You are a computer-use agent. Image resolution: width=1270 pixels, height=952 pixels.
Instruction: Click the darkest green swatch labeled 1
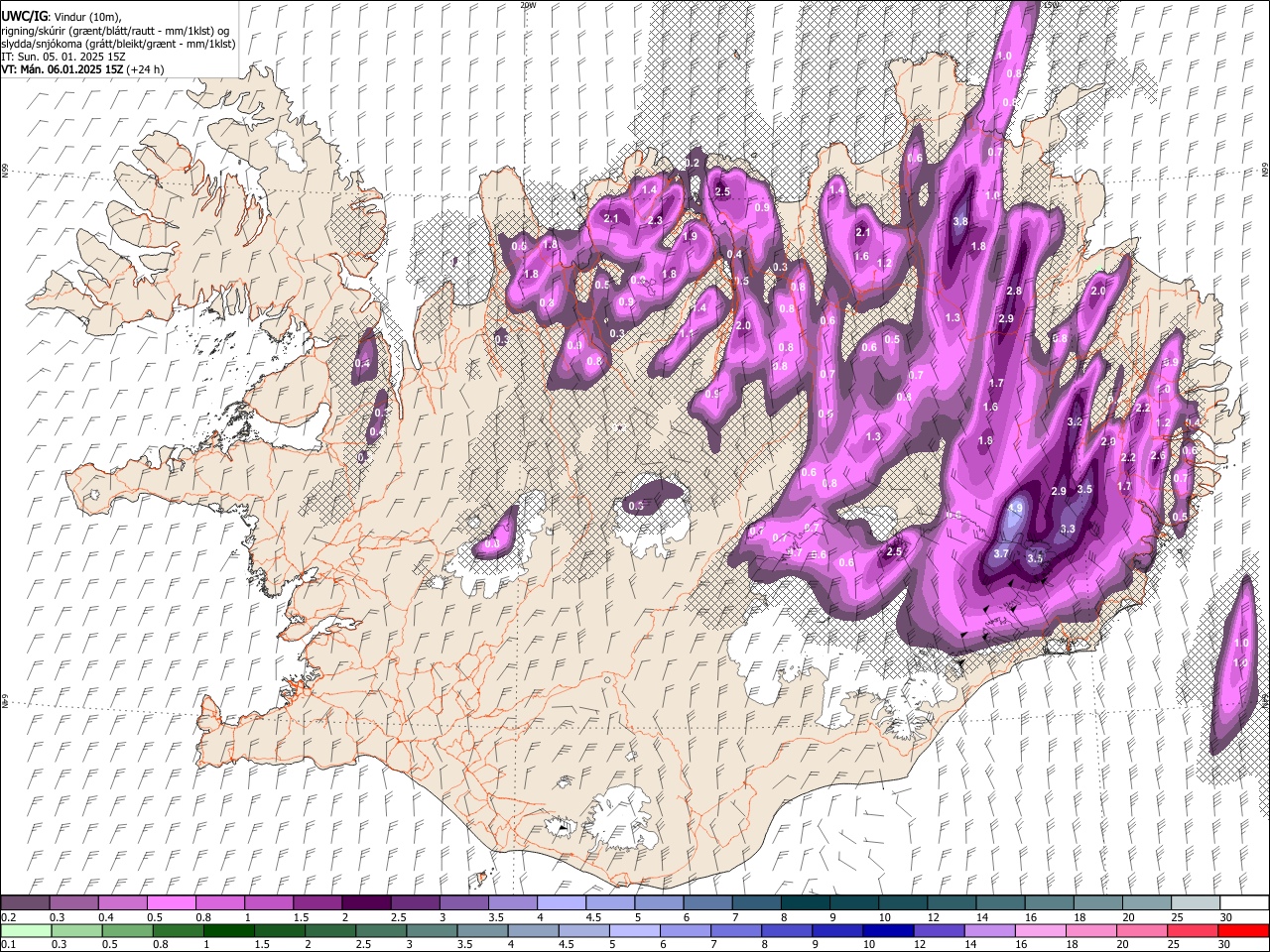pyautogui.click(x=229, y=930)
